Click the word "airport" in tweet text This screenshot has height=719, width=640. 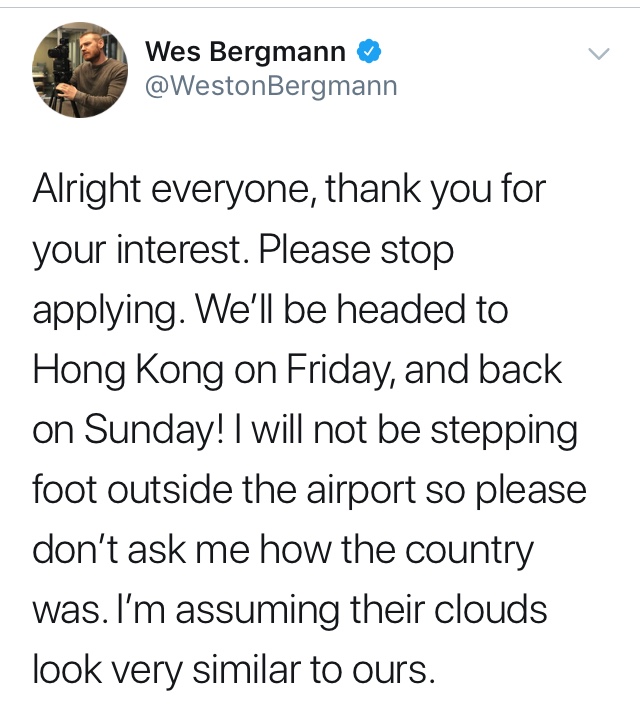[x=361, y=491]
